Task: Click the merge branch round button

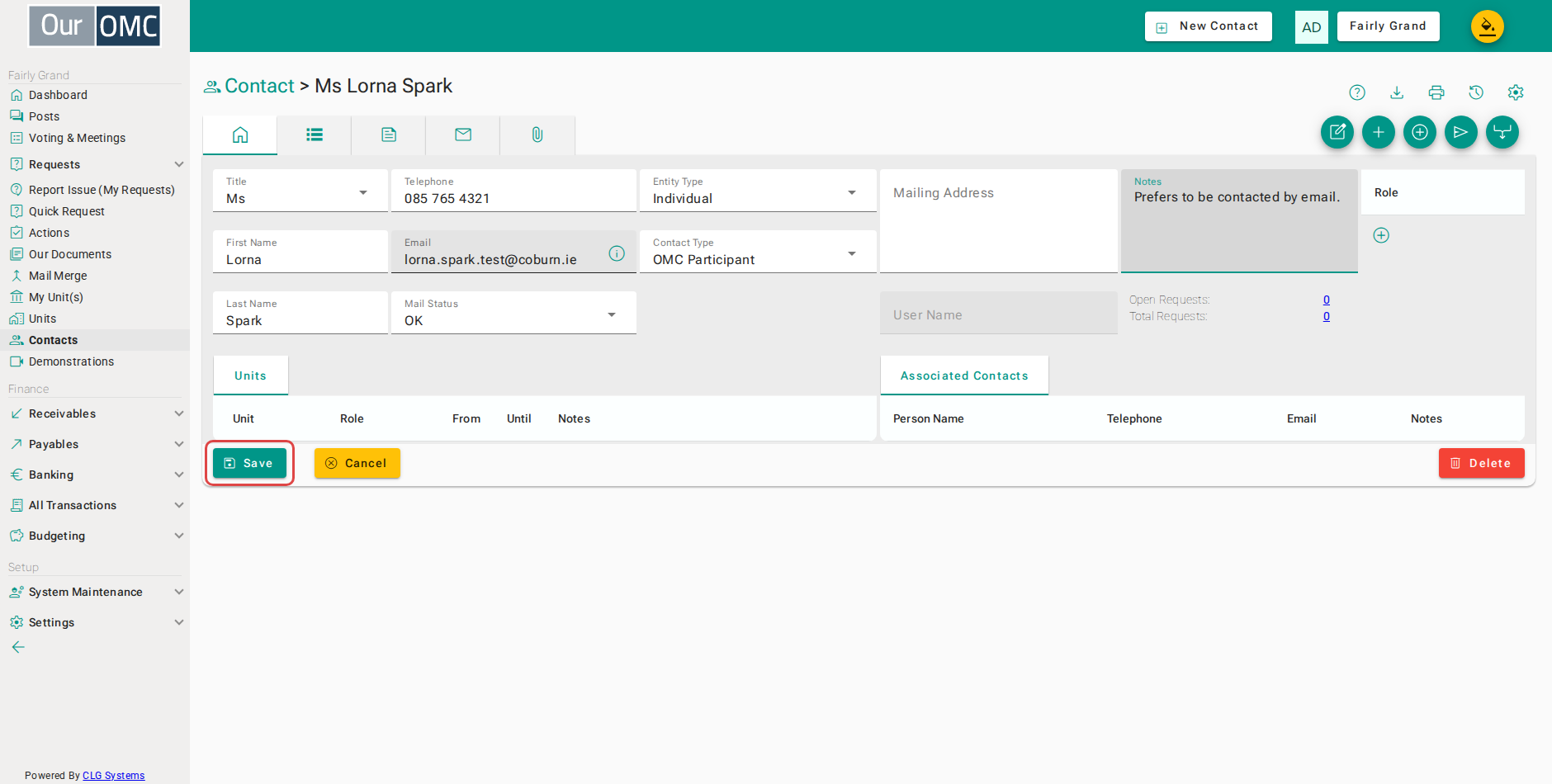Action: click(1502, 132)
